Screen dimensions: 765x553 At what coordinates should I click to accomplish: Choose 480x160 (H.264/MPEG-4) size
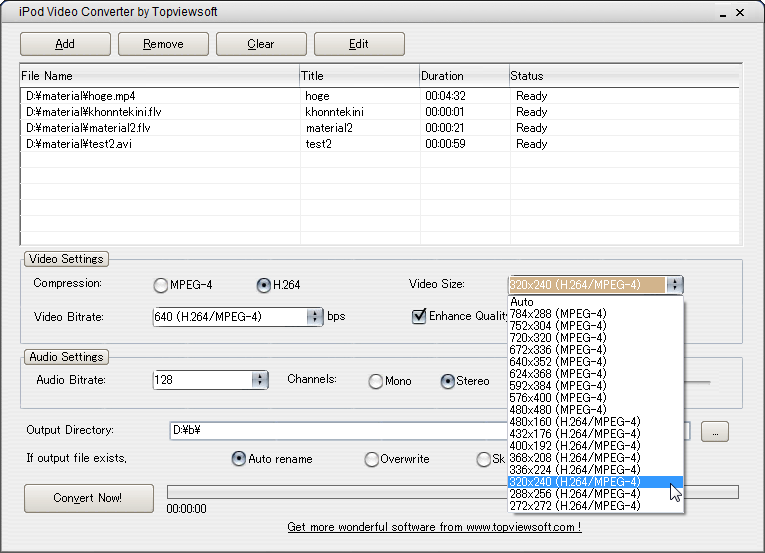point(596,422)
